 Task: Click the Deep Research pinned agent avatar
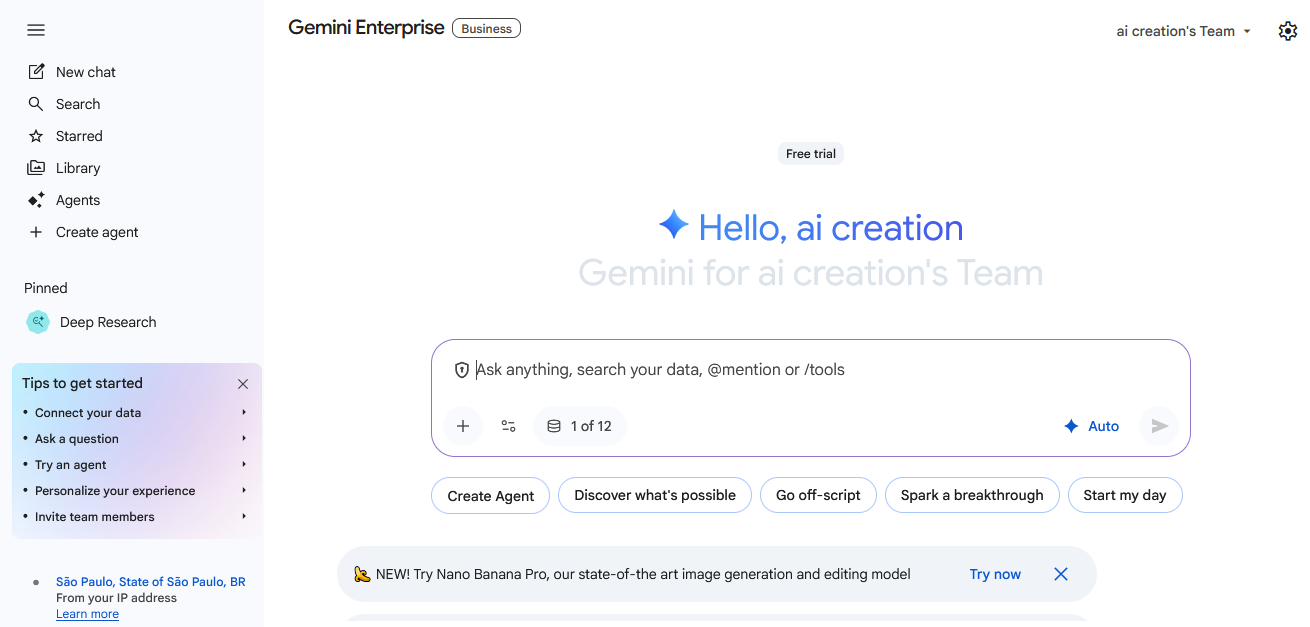tap(38, 322)
